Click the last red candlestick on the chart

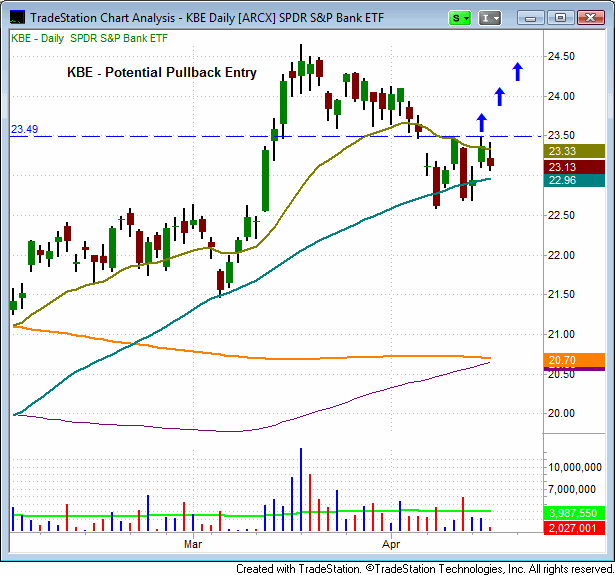490,162
